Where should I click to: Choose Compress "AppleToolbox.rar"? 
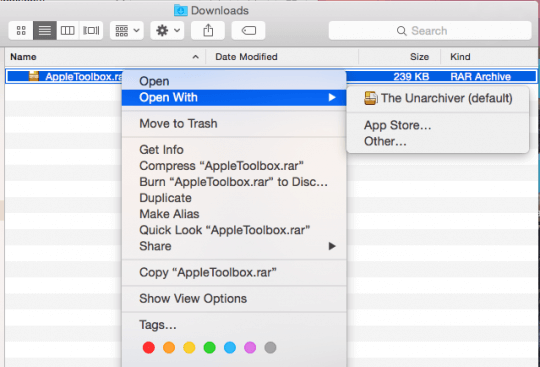(234, 166)
